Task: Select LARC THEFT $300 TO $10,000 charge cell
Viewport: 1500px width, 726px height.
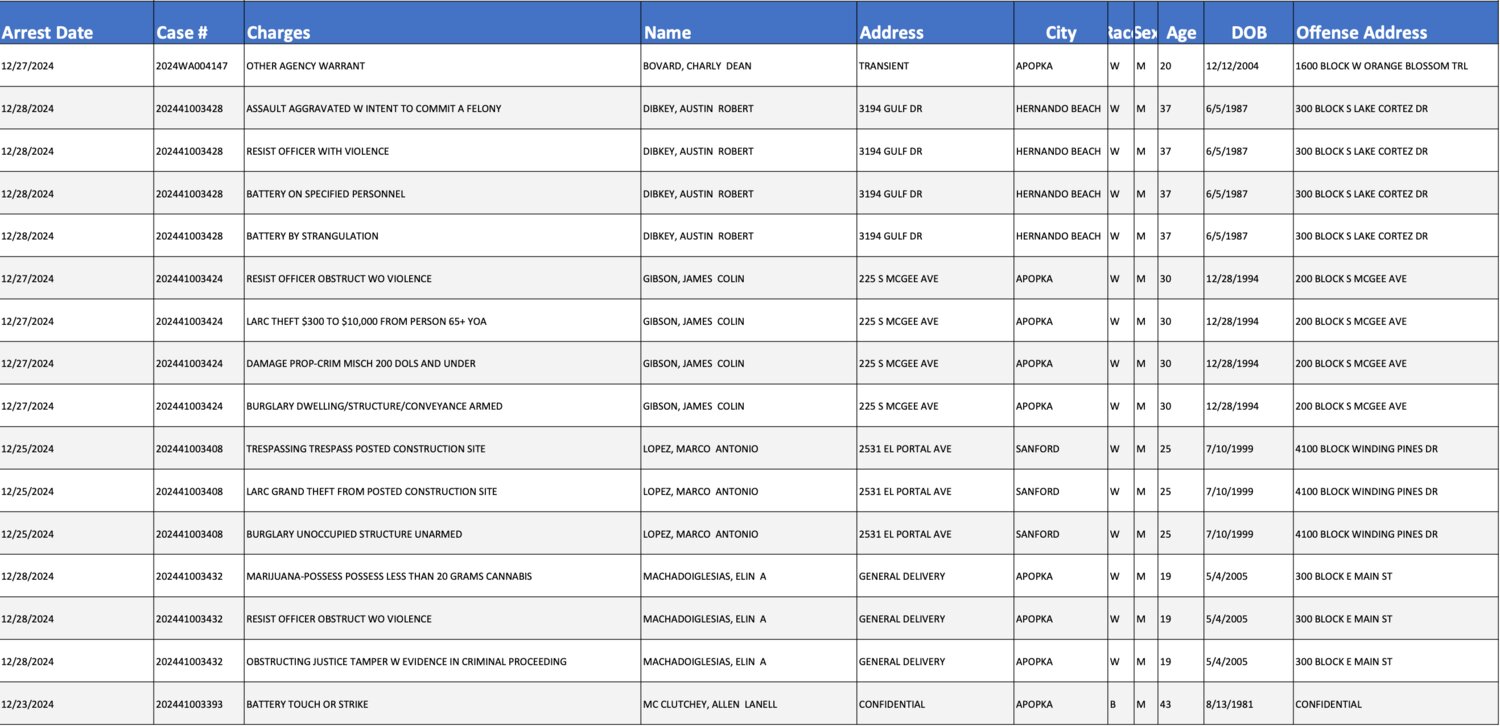Action: coord(442,321)
